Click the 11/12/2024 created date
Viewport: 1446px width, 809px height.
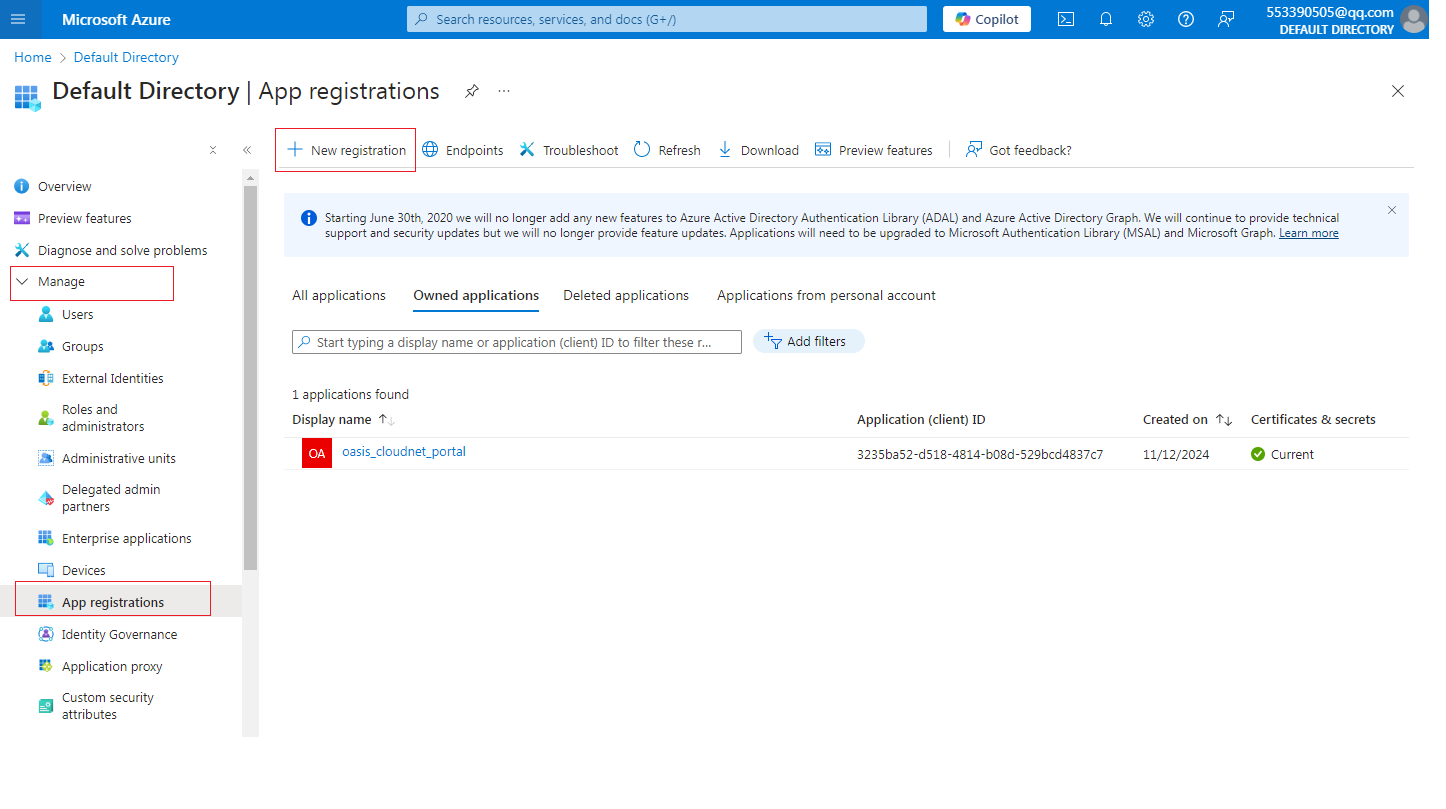[x=1176, y=454]
